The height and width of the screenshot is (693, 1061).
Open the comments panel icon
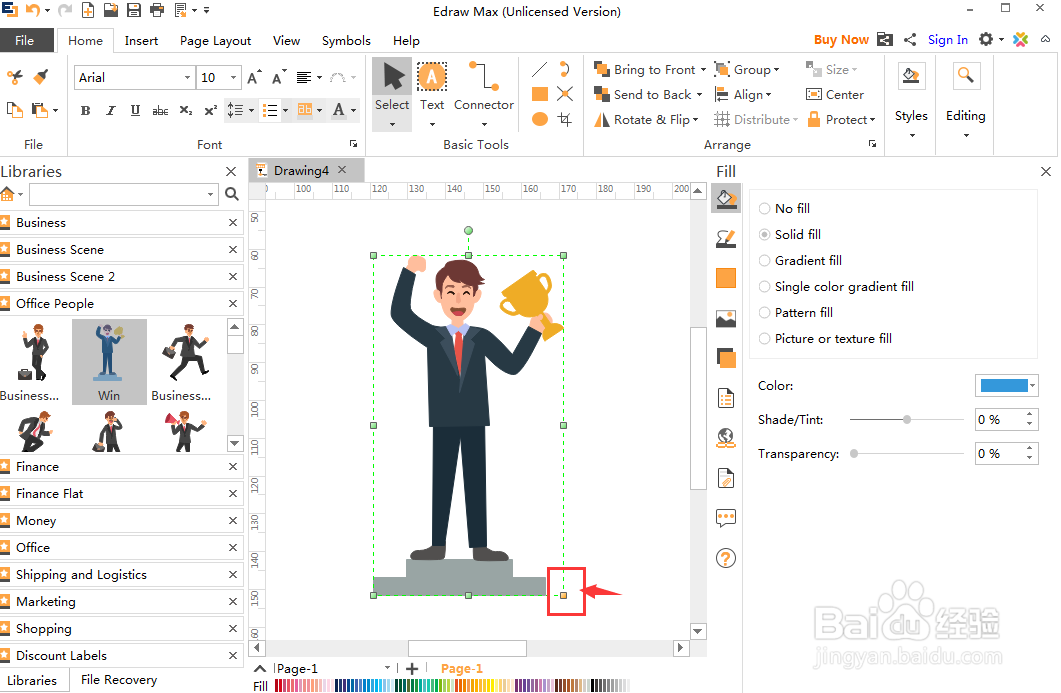[725, 518]
